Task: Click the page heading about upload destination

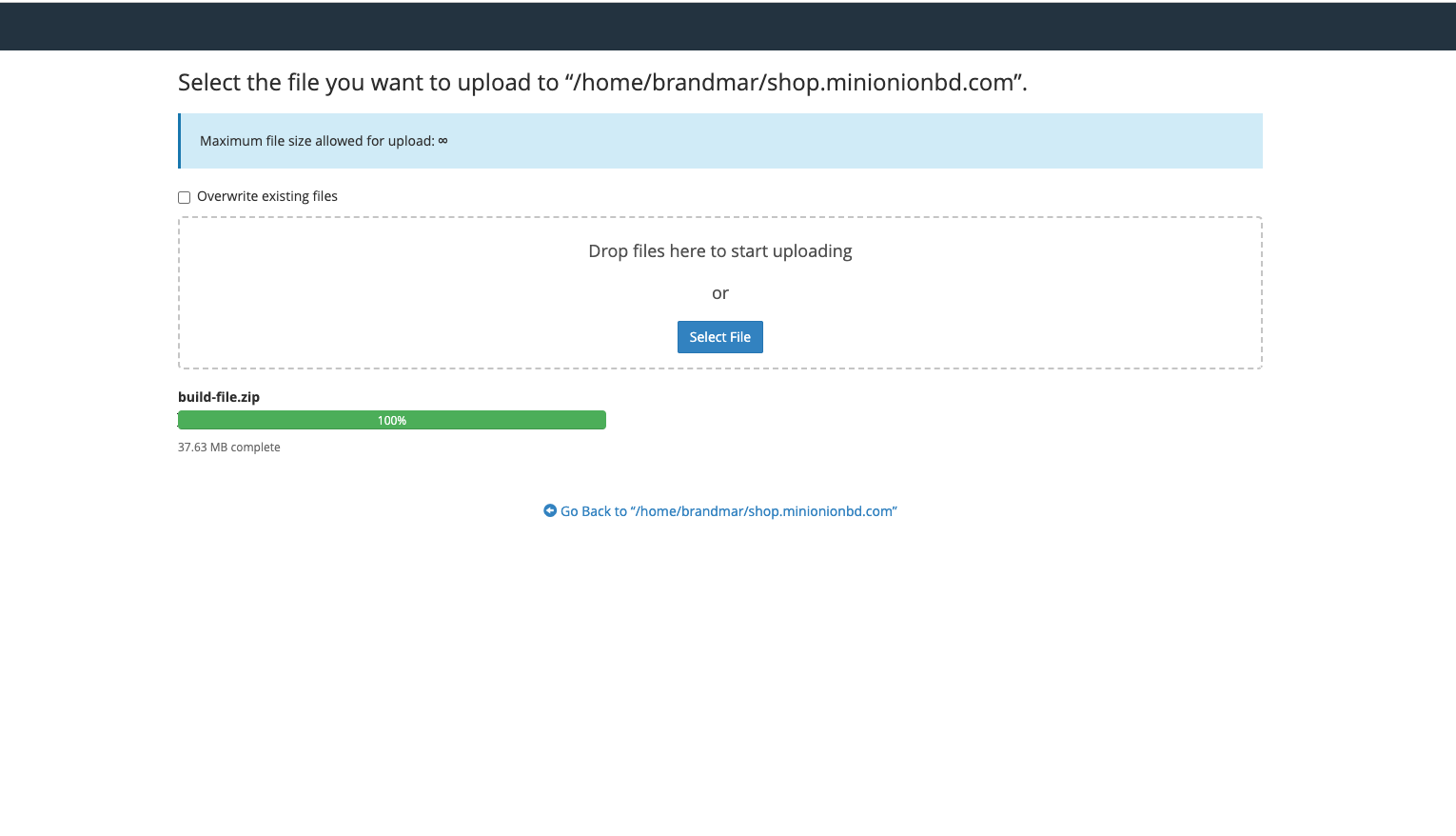Action: click(601, 83)
